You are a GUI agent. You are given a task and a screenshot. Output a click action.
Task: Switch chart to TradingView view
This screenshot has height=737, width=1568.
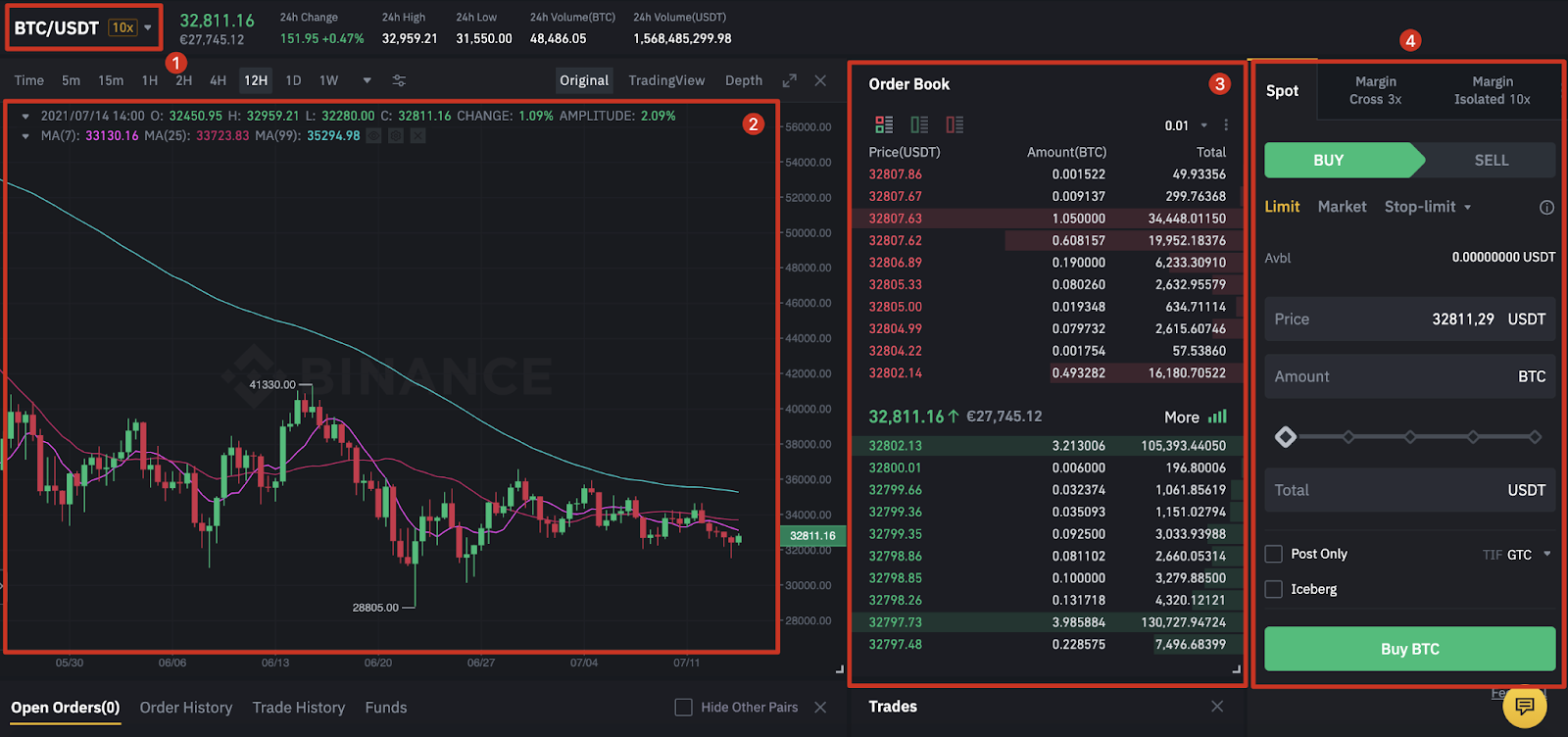coord(666,80)
